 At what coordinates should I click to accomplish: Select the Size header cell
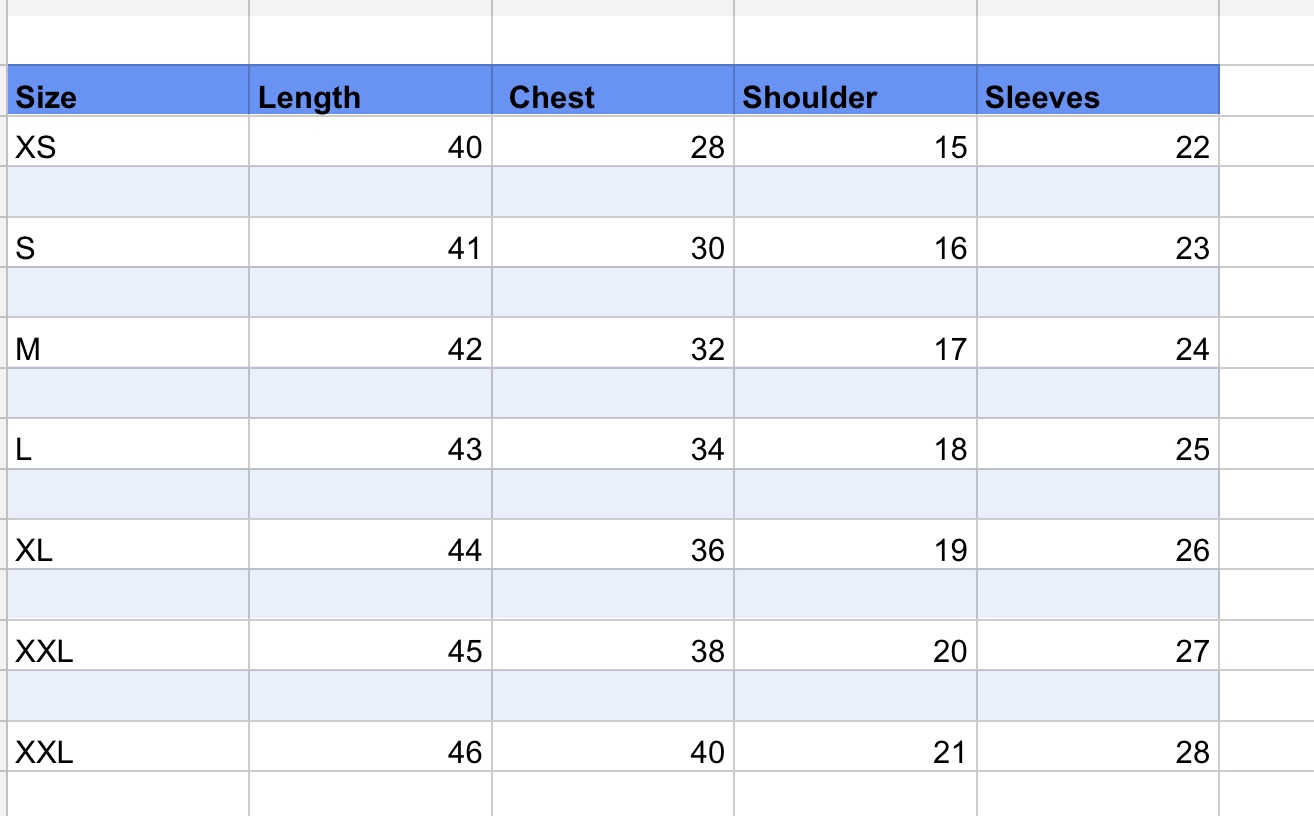(x=127, y=91)
